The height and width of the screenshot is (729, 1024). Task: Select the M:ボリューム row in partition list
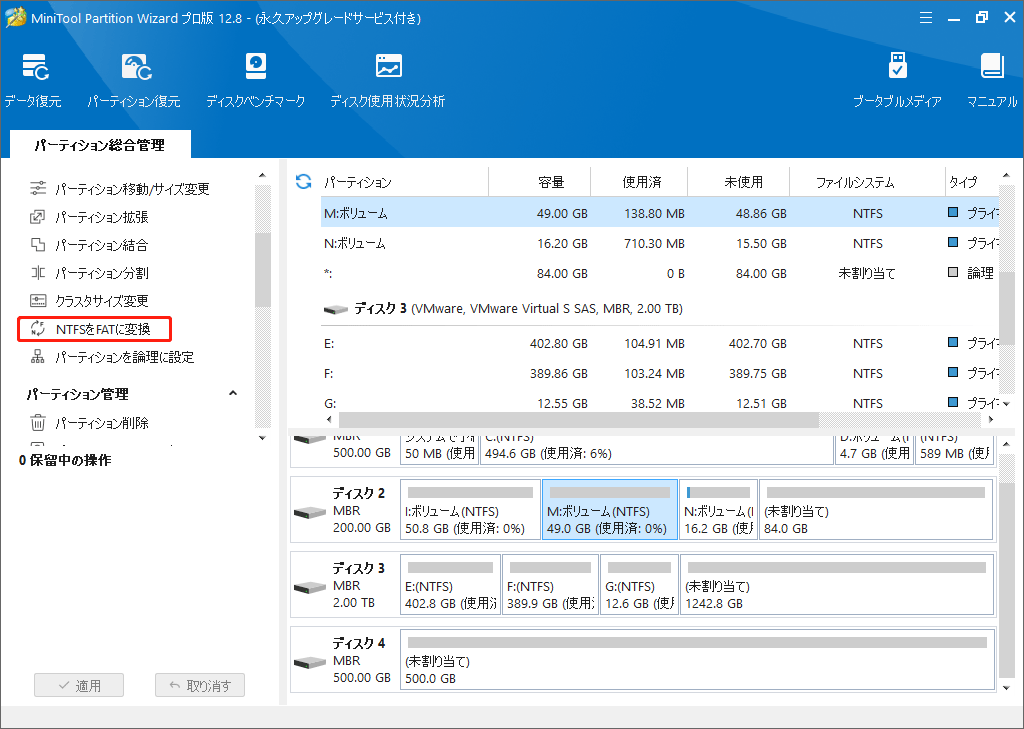pyautogui.click(x=660, y=213)
